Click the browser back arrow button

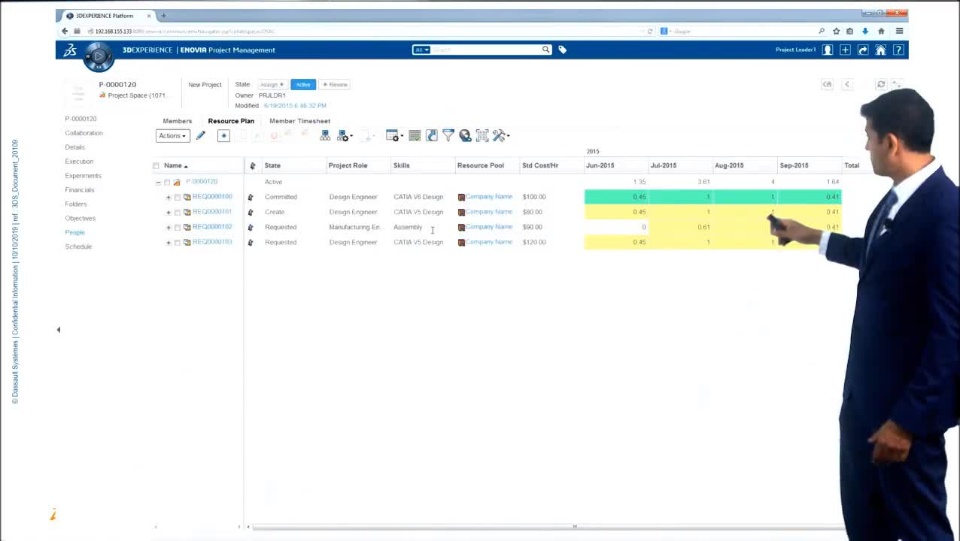click(65, 31)
